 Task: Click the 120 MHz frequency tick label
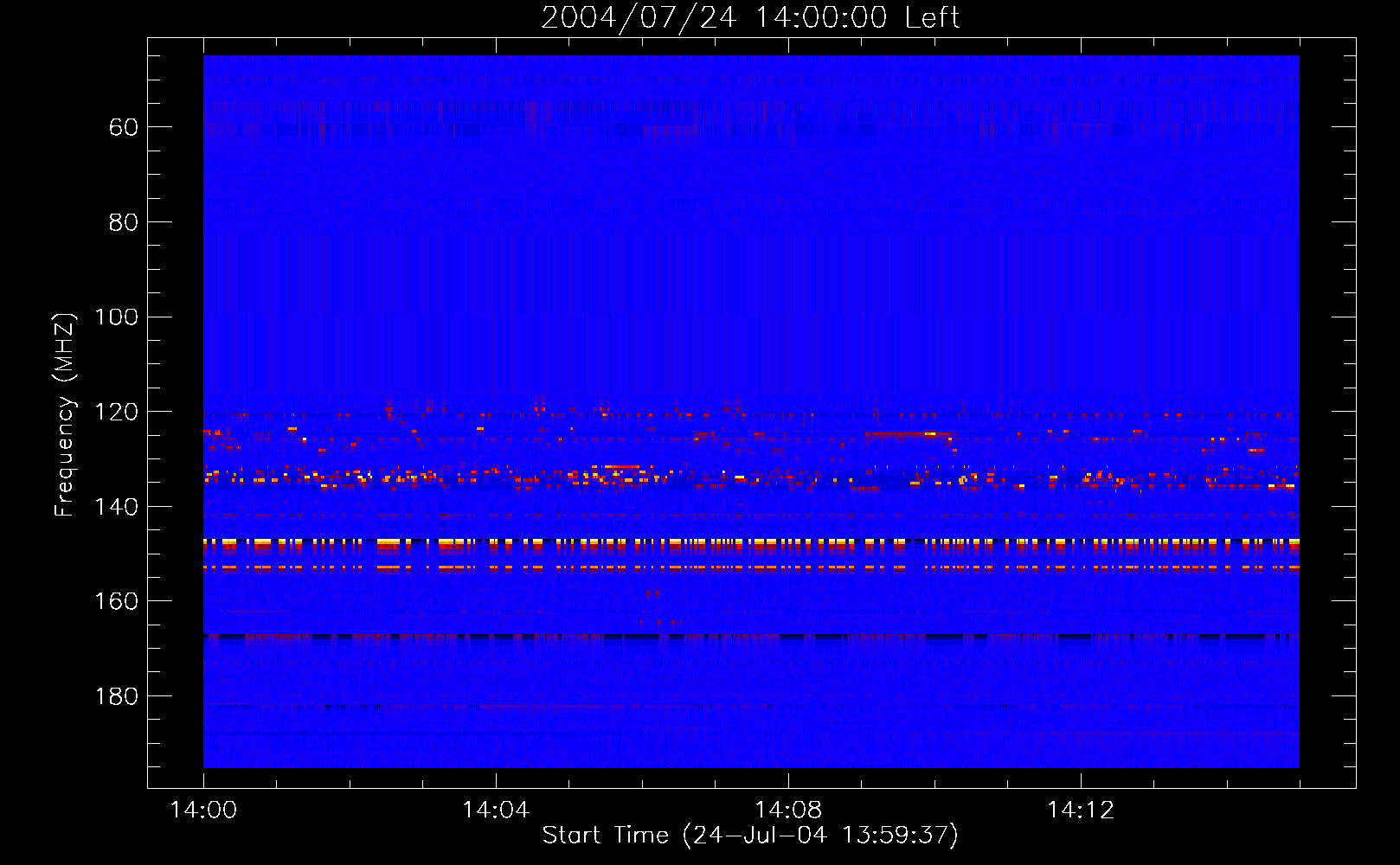[x=116, y=412]
